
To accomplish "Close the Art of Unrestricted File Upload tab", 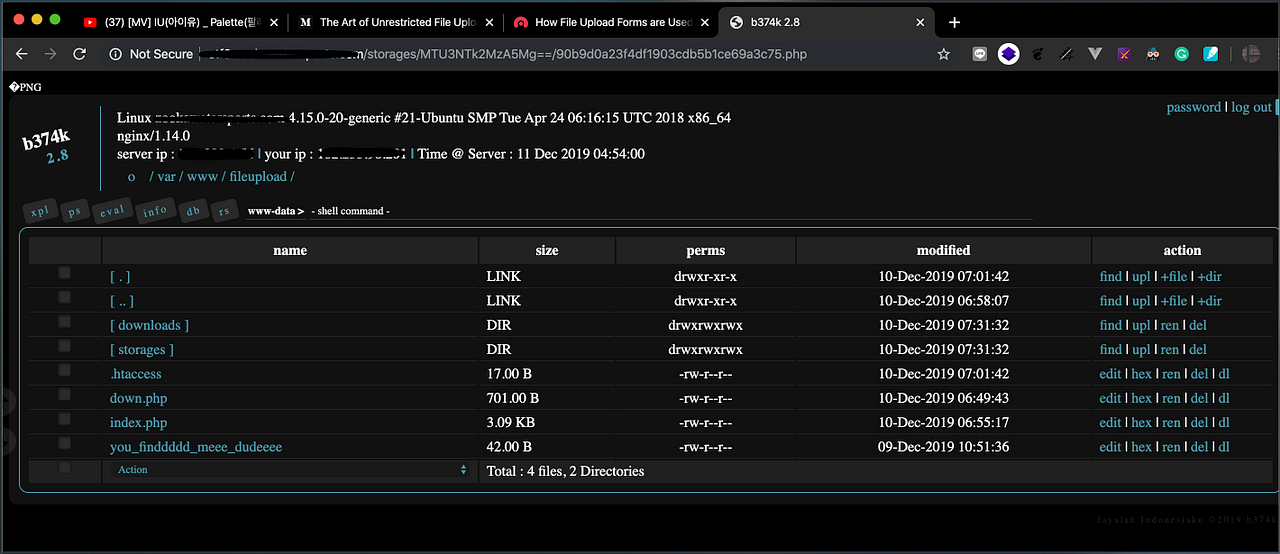I will pos(489,22).
